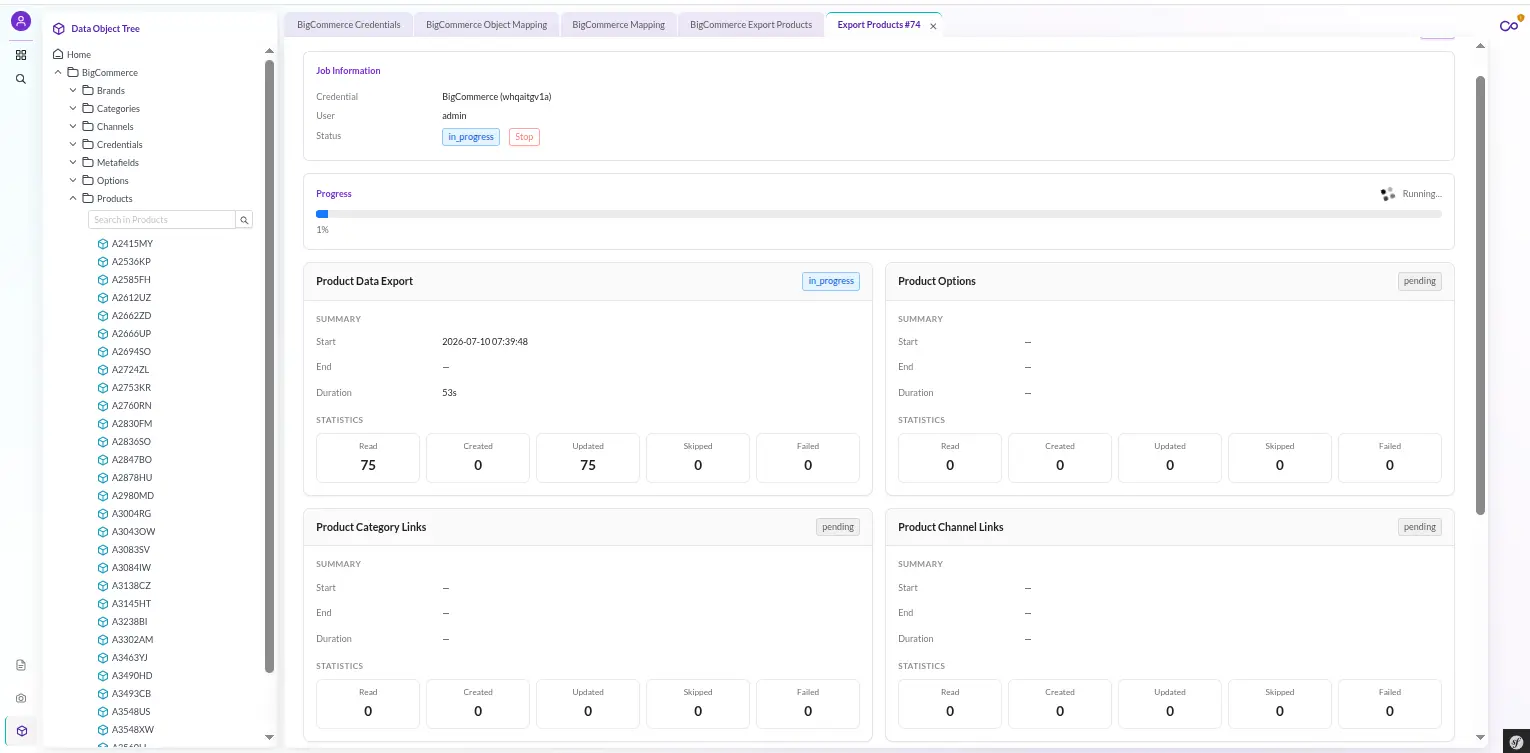Image resolution: width=1530 pixels, height=753 pixels.
Task: Open product A3463YJ in tree
Action: (x=130, y=658)
